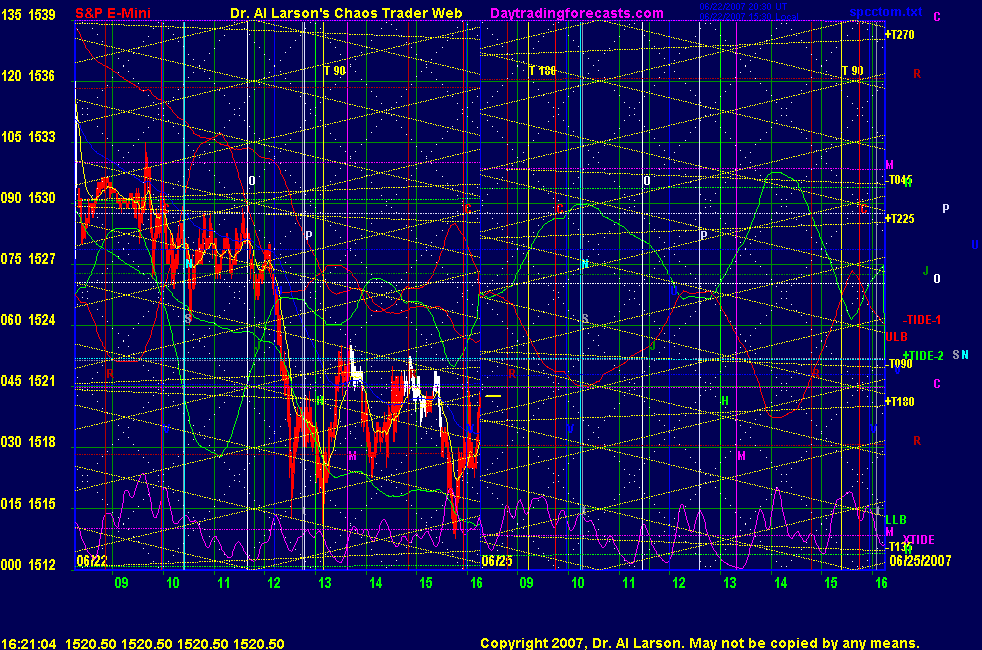Viewport: 982px width, 650px height.
Task: Pick the "075 1527" axis value
Action: click(x=28, y=259)
